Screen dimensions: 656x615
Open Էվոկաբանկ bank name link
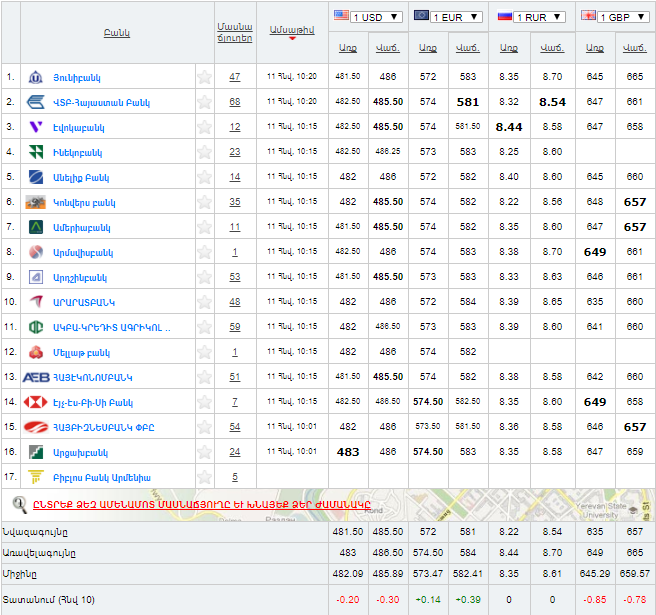pyautogui.click(x=79, y=128)
